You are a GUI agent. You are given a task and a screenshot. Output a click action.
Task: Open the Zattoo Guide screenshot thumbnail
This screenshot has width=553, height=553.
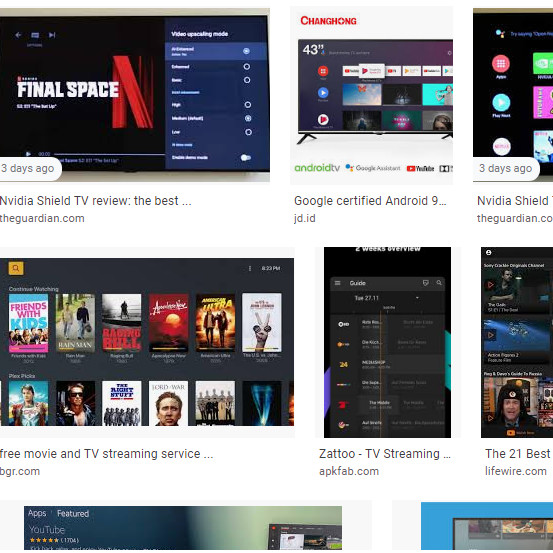[x=387, y=342]
